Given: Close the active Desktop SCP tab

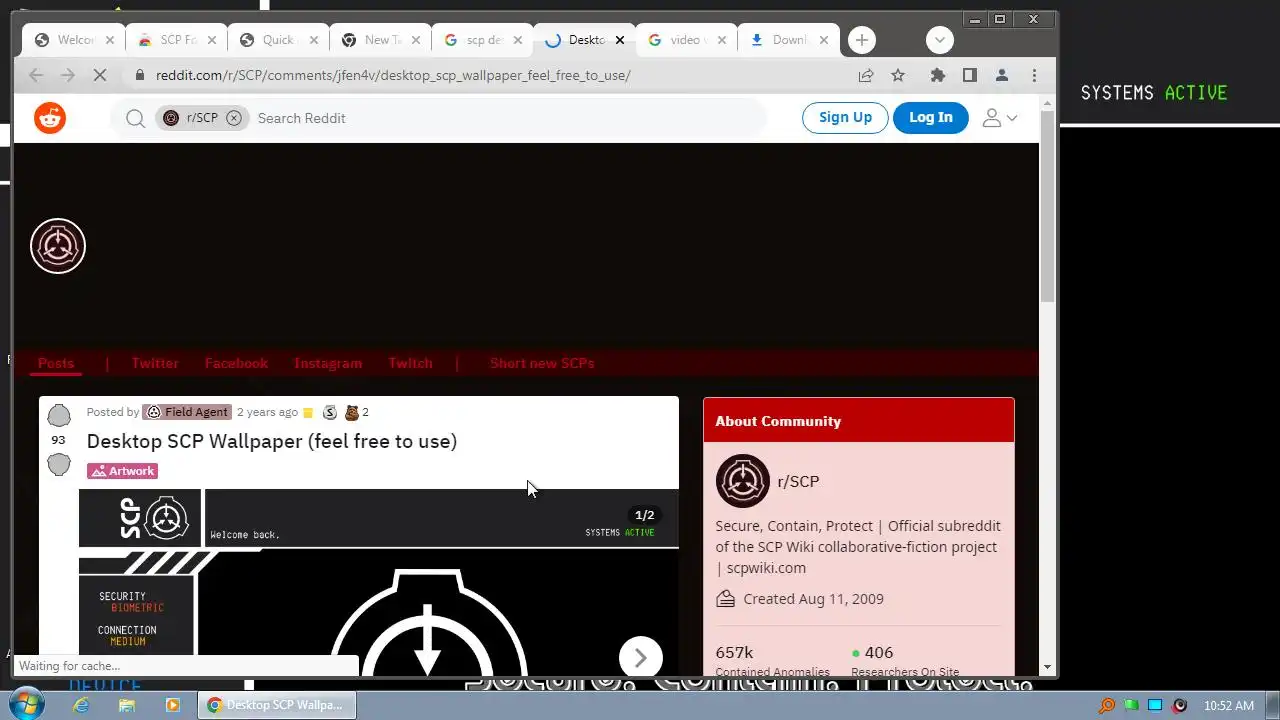Looking at the screenshot, I should point(620,40).
